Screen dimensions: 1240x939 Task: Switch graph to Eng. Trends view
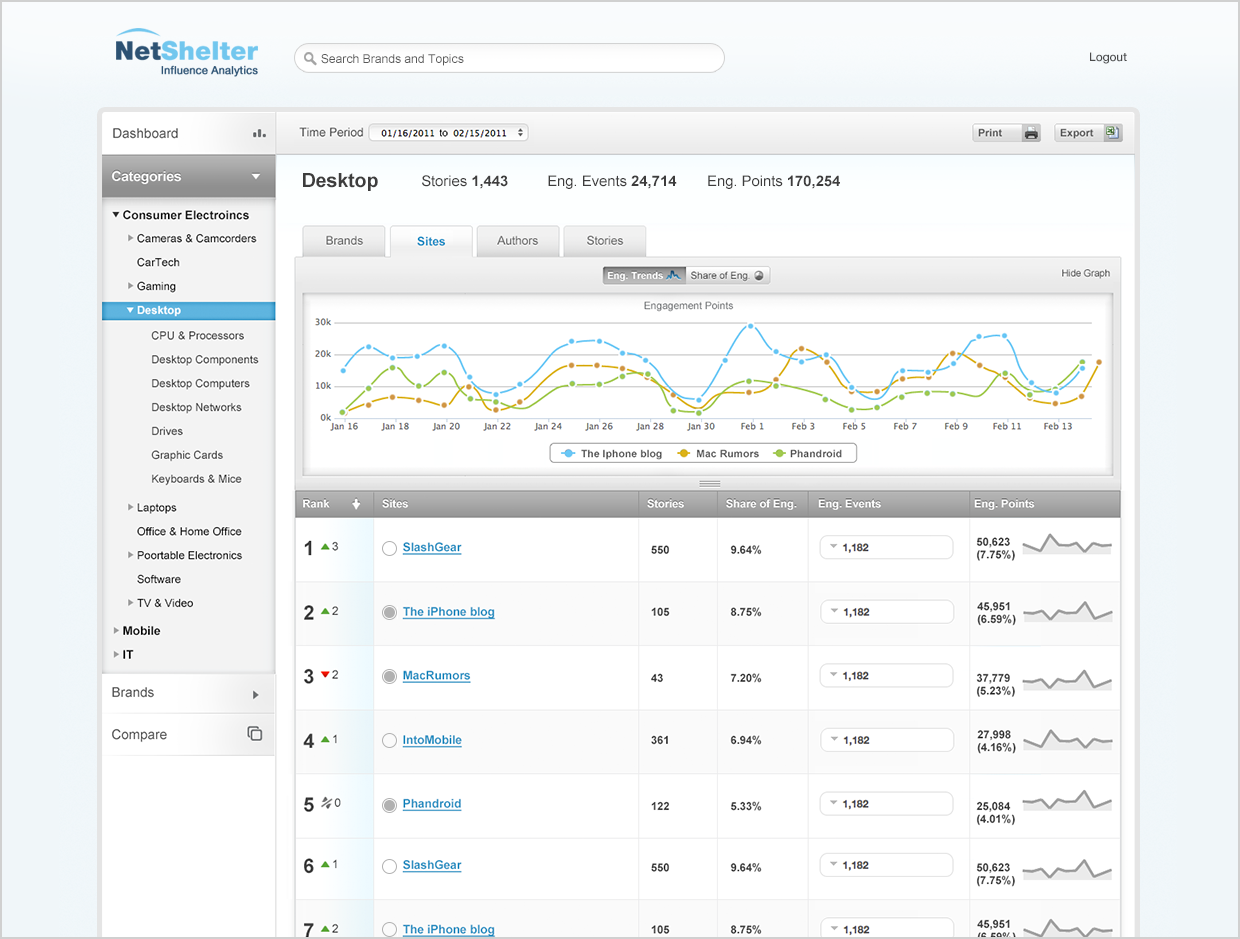pos(644,275)
